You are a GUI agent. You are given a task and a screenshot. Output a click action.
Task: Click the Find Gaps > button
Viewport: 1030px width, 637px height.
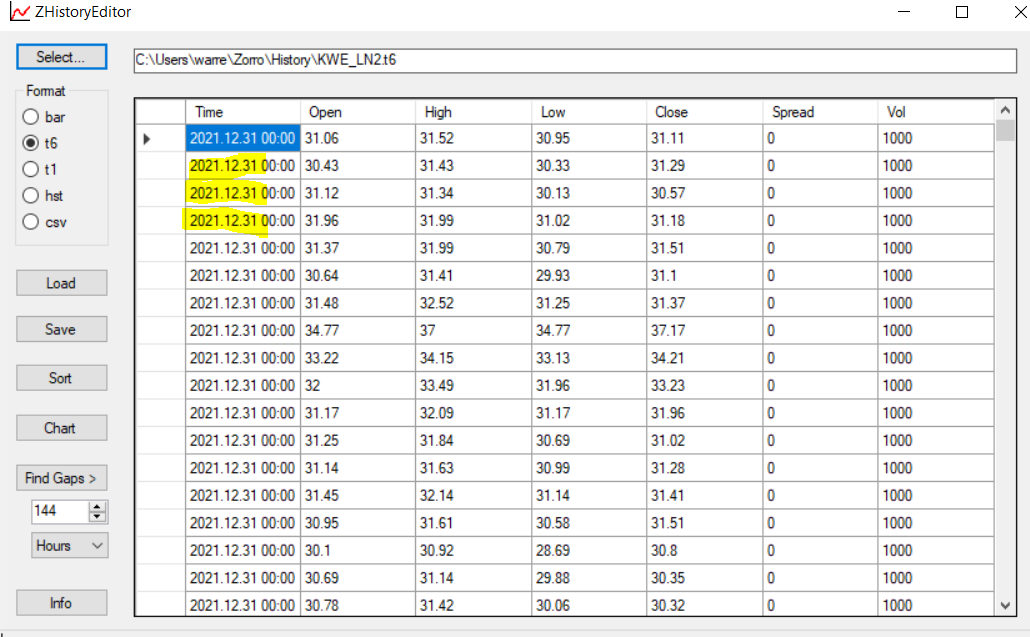pyautogui.click(x=61, y=478)
